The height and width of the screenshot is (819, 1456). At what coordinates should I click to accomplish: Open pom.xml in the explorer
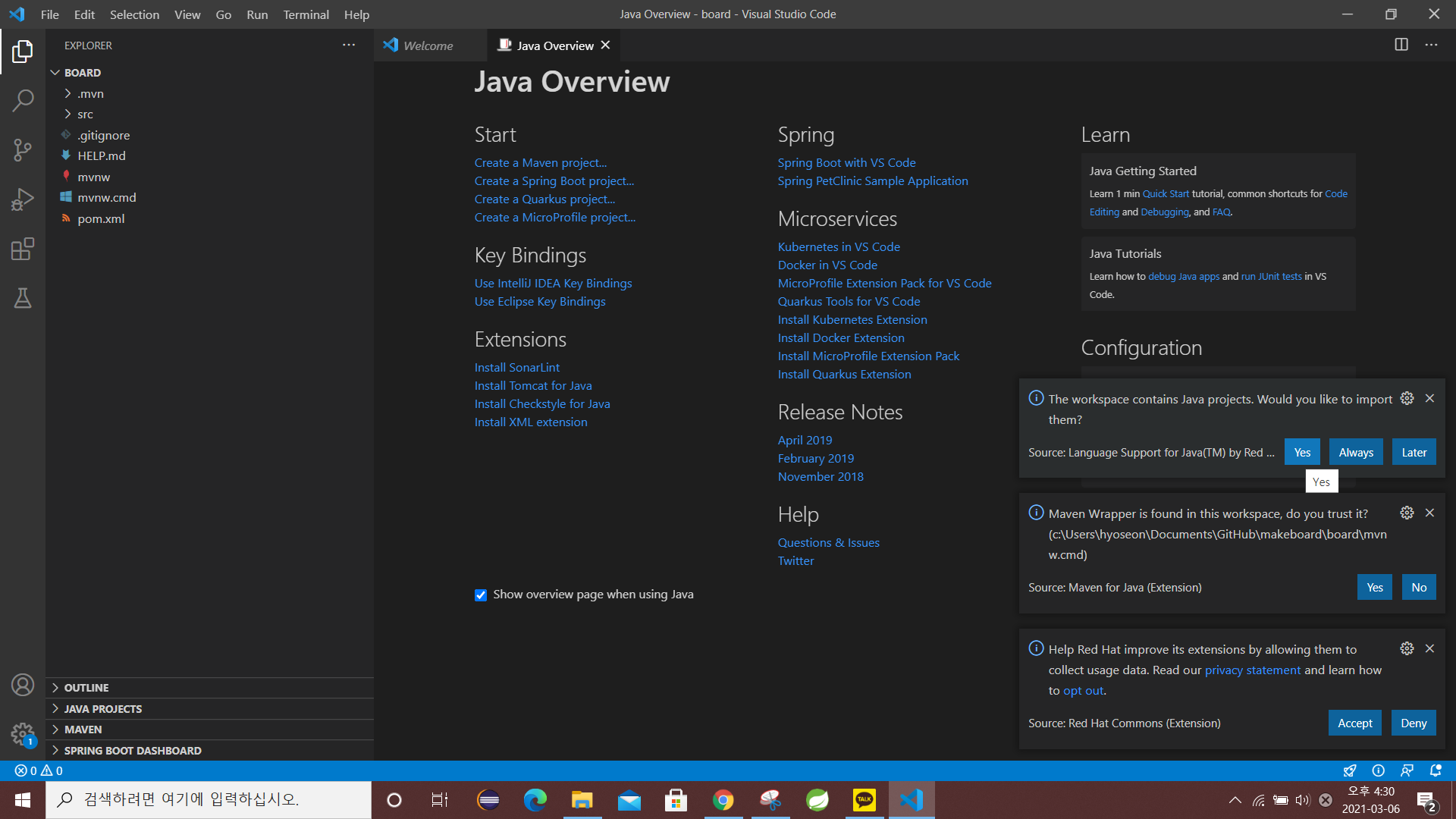[x=101, y=218]
